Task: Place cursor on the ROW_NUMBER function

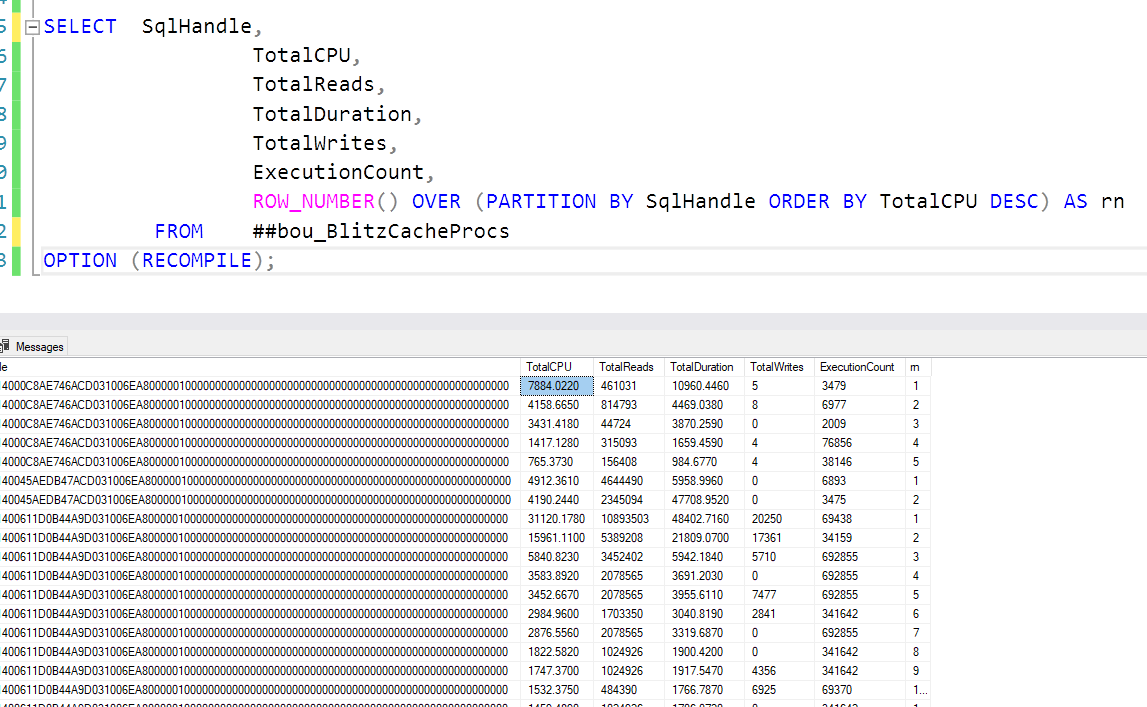Action: click(x=314, y=201)
